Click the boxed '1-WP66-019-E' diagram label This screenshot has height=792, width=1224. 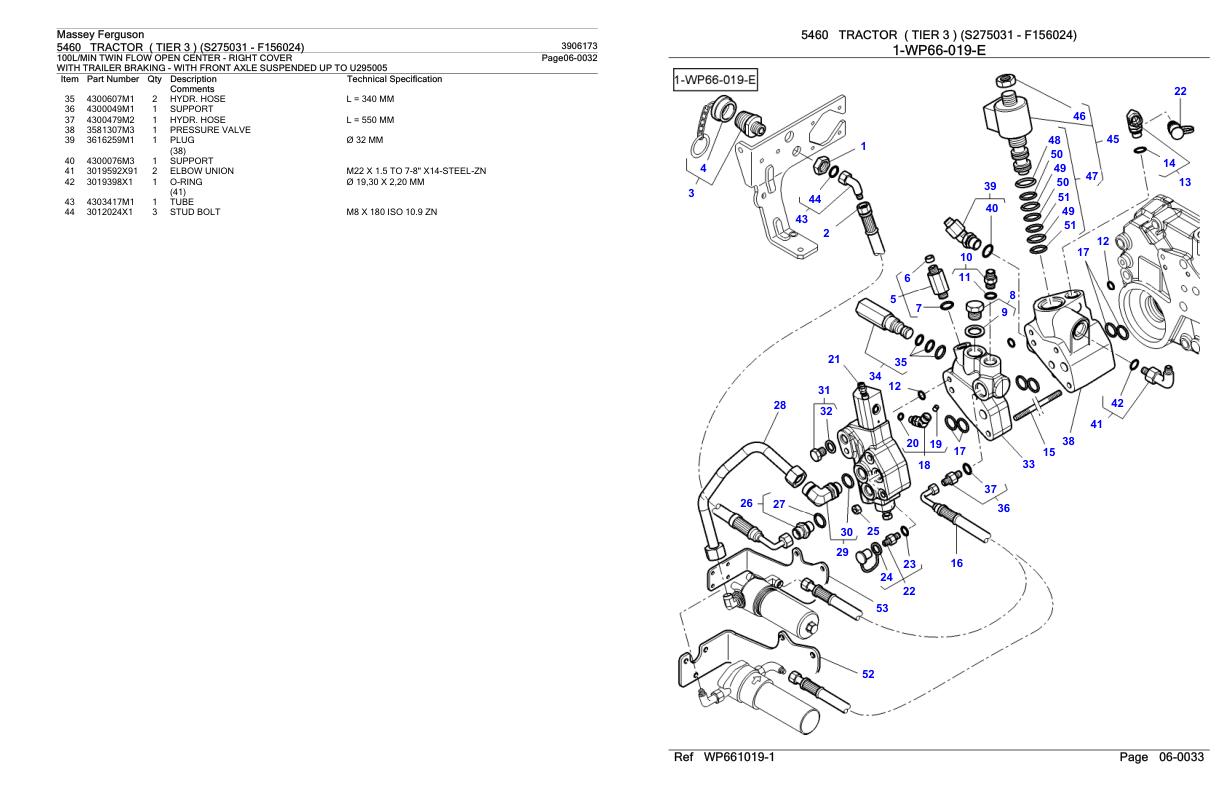714,78
